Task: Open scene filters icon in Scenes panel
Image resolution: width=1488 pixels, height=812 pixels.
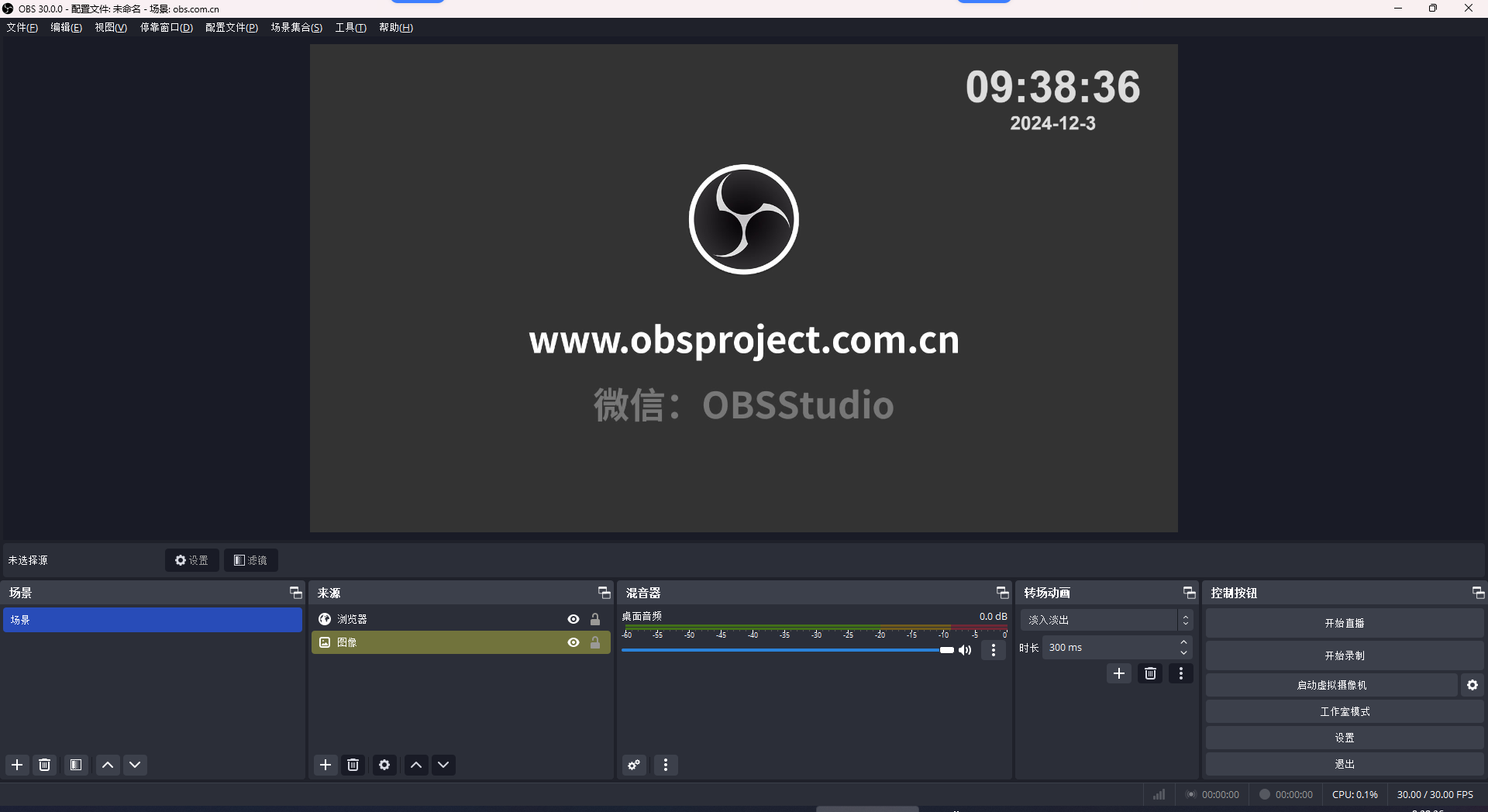Action: [76, 765]
